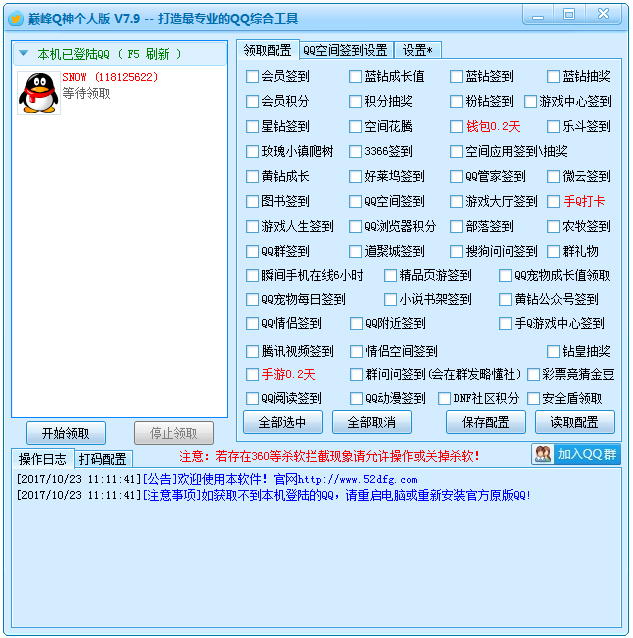Check the 积分抽奖 box

point(355,101)
